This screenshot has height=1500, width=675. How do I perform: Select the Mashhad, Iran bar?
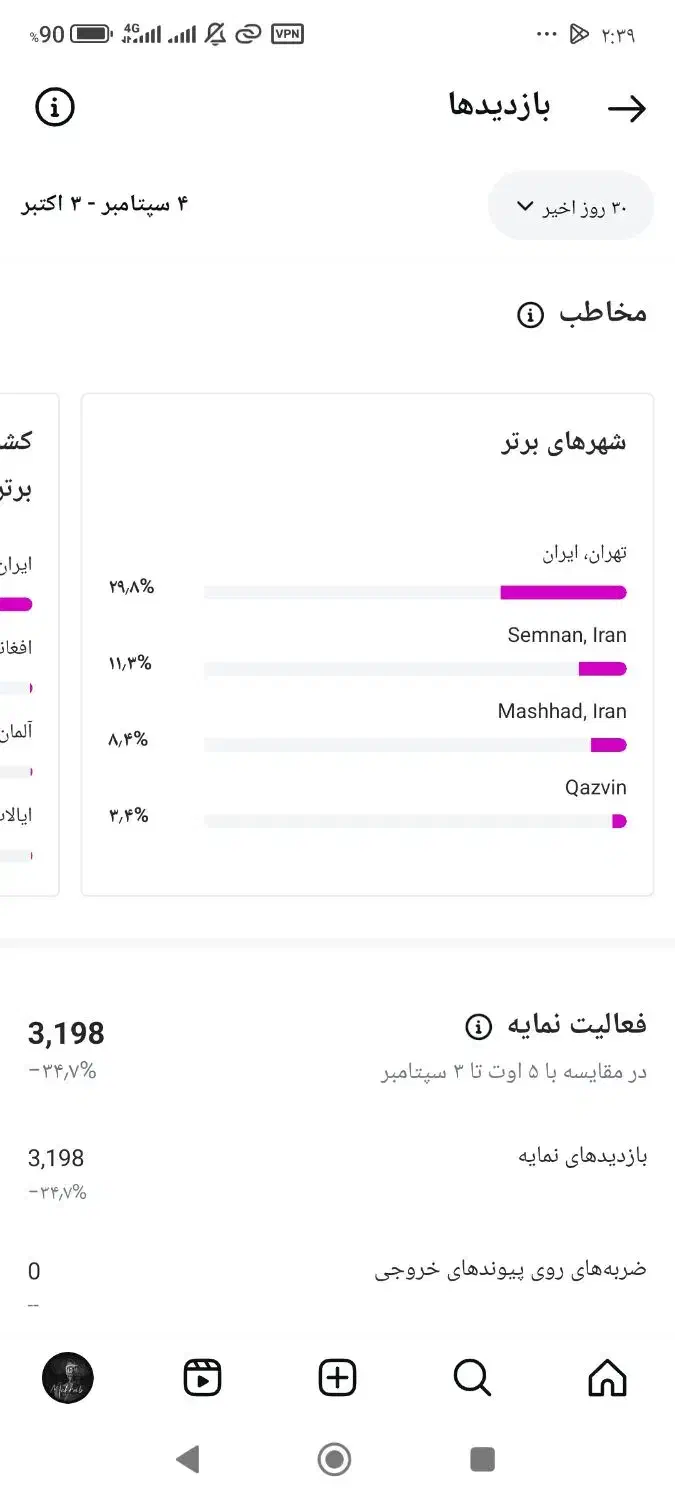click(x=415, y=745)
